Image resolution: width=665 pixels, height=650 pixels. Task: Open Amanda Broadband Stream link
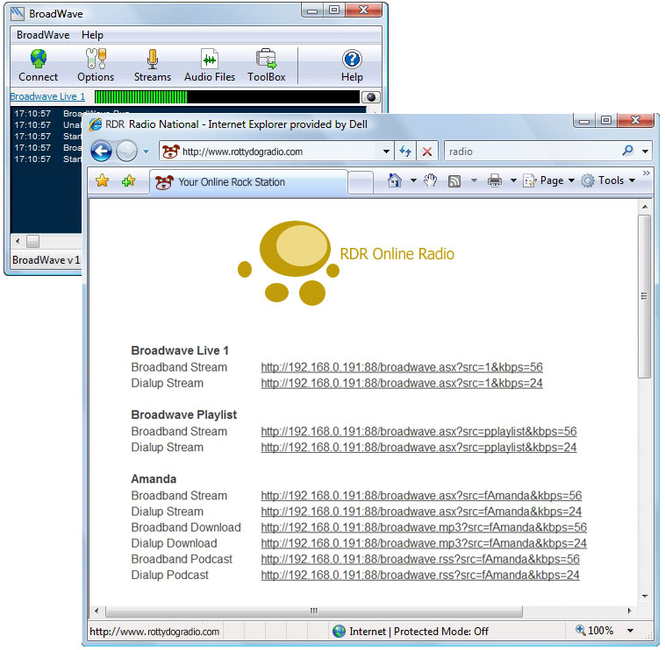pos(421,495)
